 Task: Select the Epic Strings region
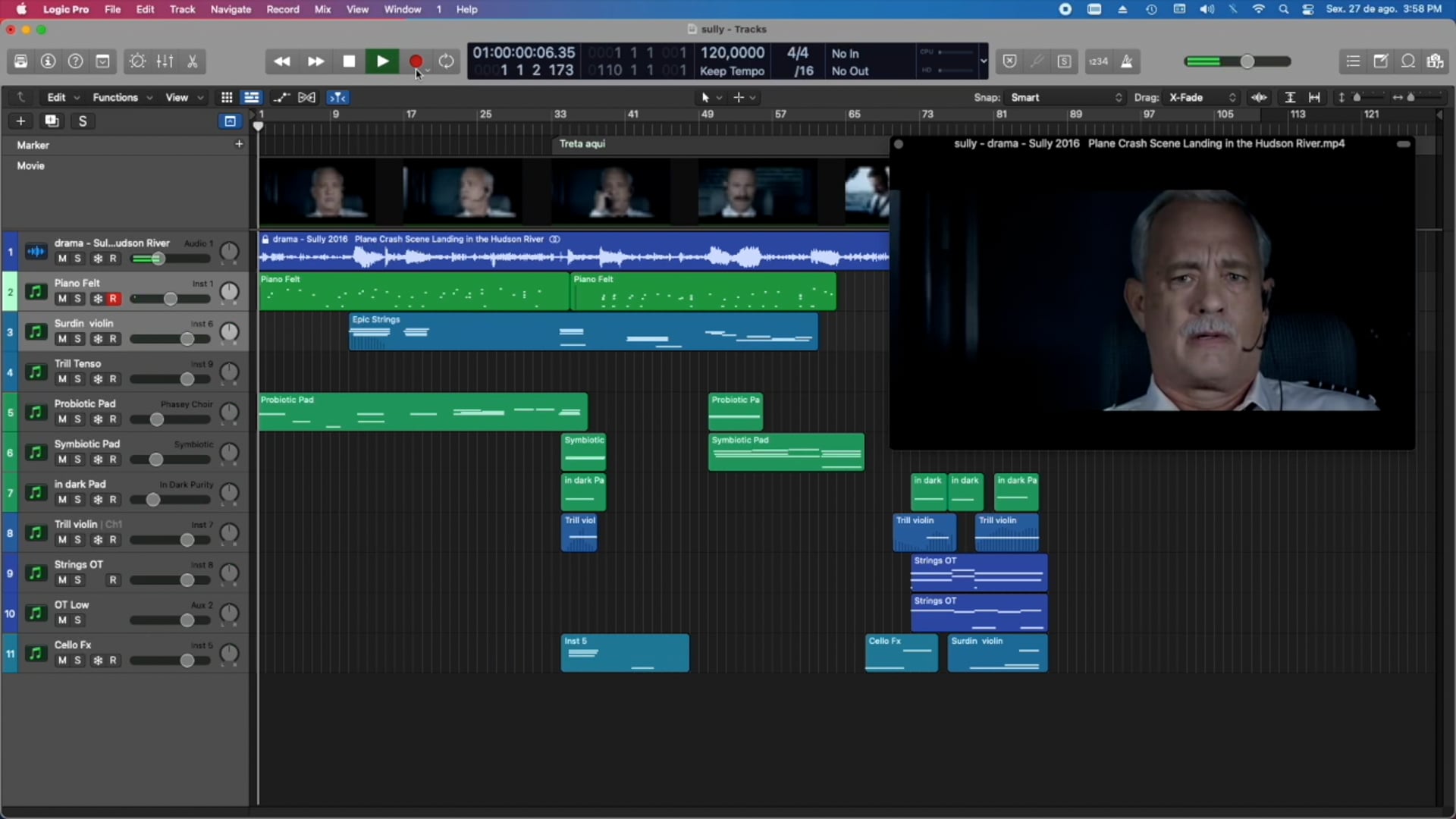[x=583, y=331]
